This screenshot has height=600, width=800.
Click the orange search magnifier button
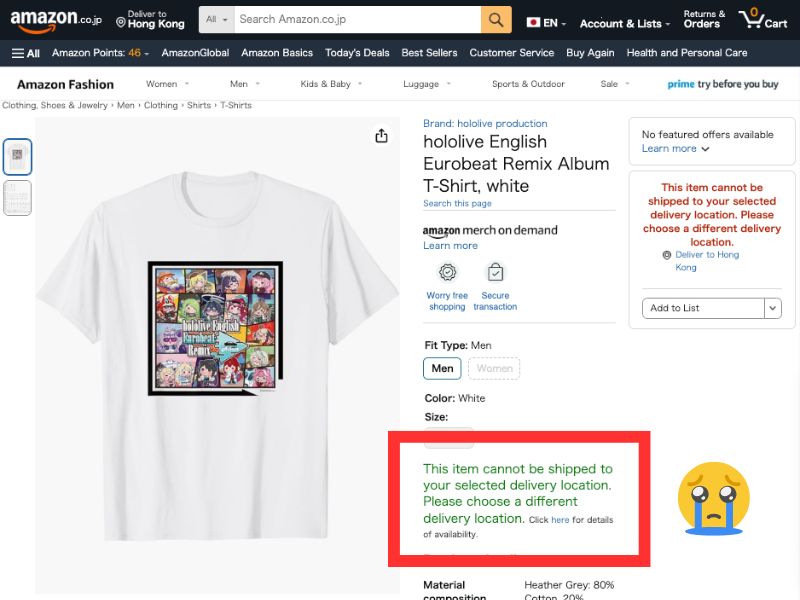(496, 19)
